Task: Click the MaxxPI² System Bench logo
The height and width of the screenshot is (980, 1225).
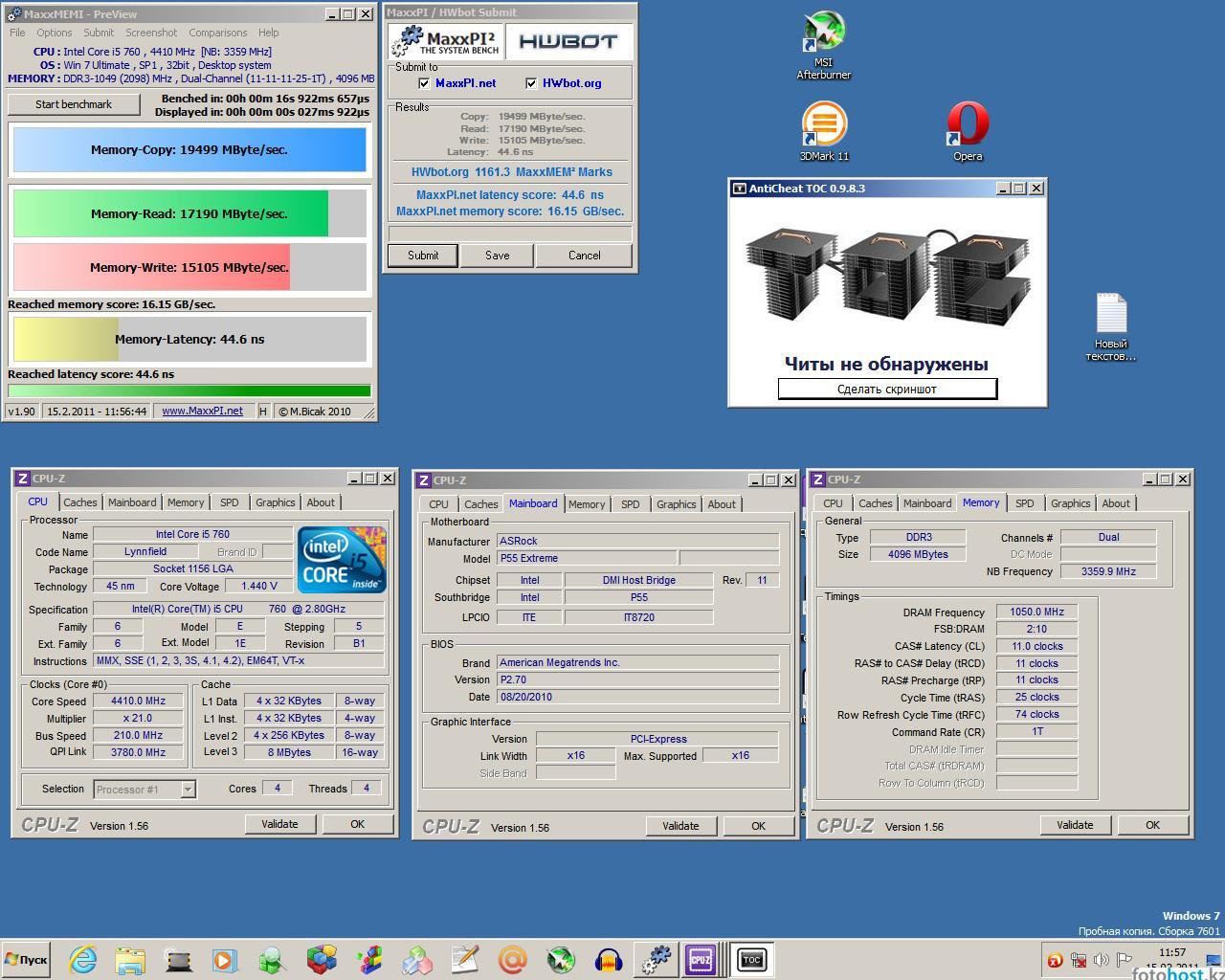Action: click(446, 41)
